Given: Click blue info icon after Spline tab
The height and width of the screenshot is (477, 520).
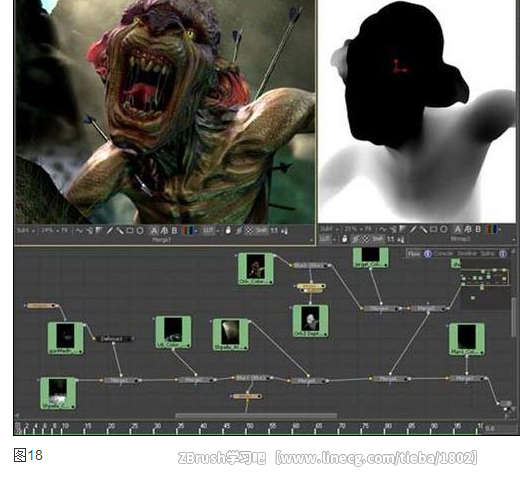Looking at the screenshot, I should coord(503,254).
